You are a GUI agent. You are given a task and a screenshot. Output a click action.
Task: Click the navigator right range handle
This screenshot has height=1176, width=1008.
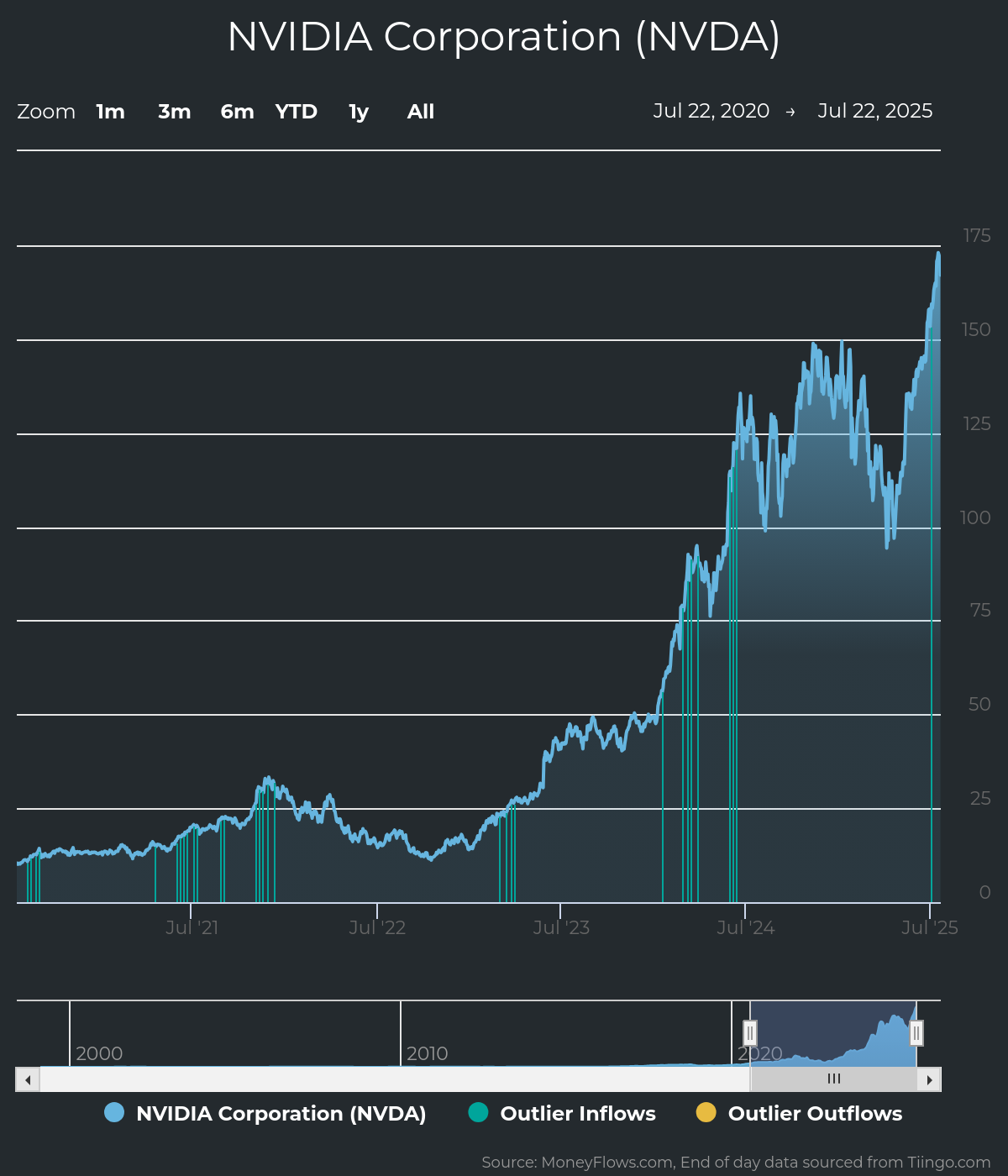pos(916,1033)
